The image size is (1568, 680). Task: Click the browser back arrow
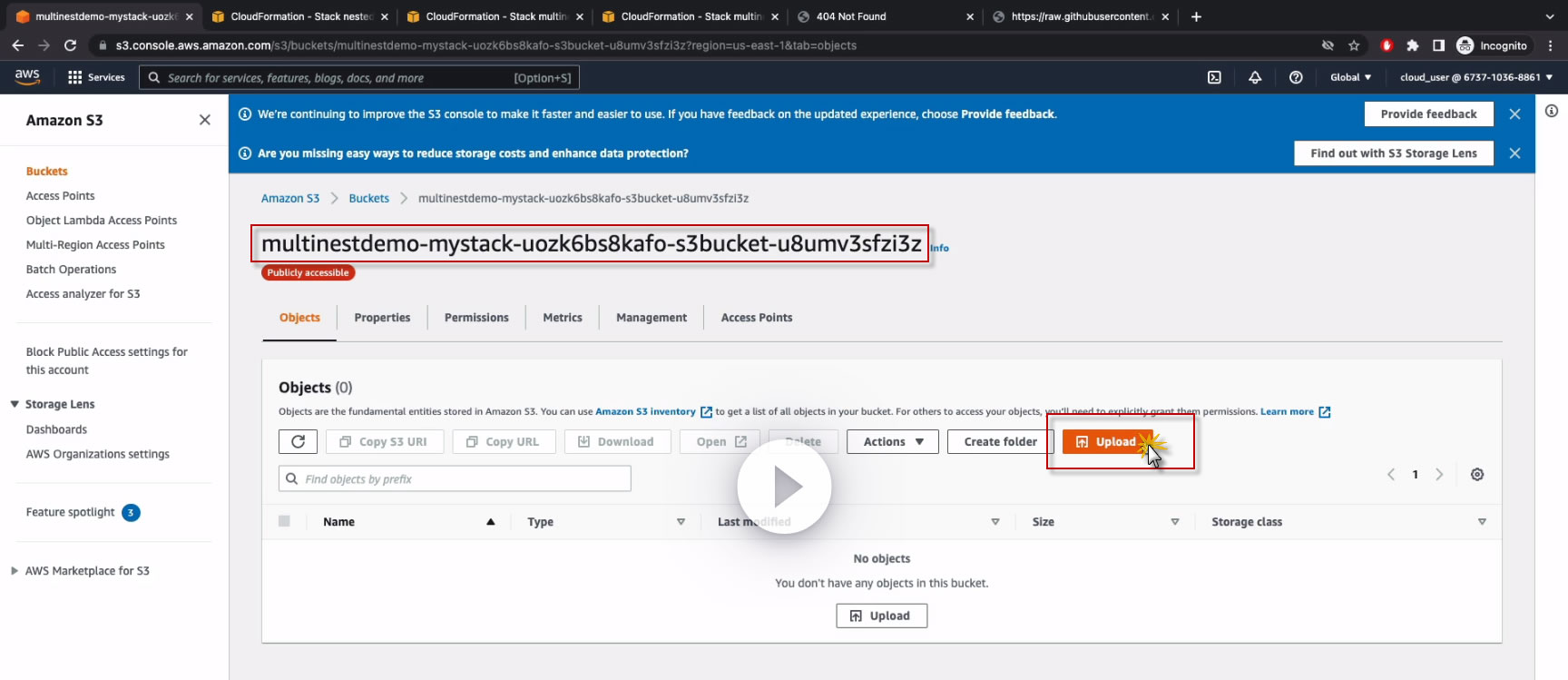(18, 45)
